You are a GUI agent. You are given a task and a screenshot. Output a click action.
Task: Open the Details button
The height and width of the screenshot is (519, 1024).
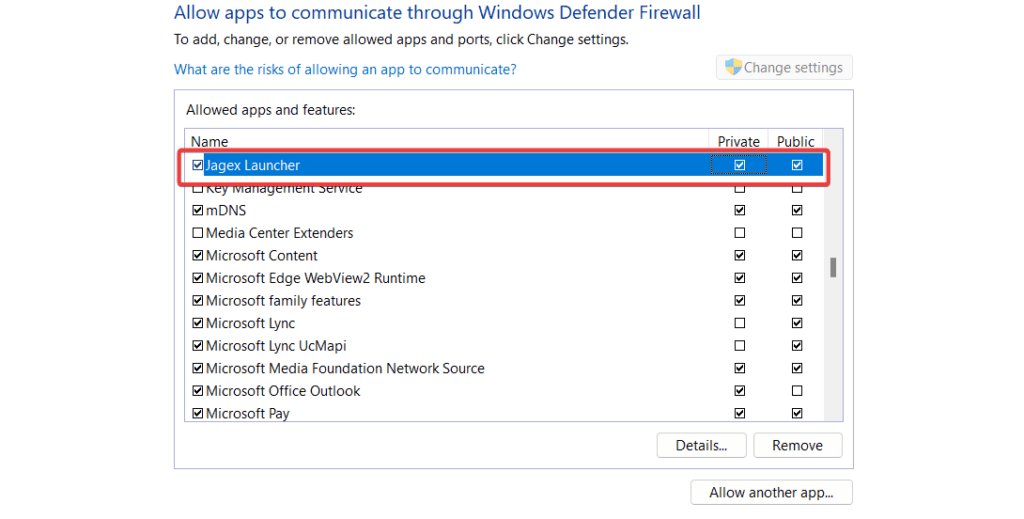point(701,445)
